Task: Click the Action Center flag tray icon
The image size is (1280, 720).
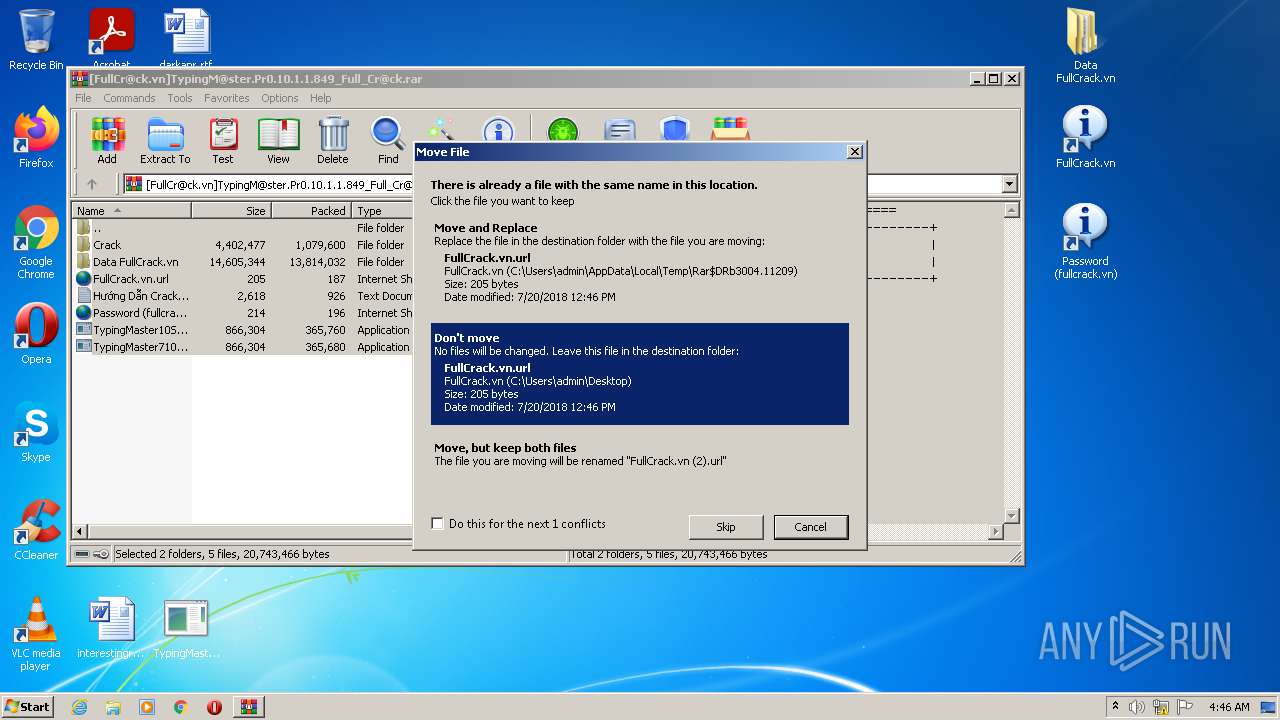Action: 1185,707
